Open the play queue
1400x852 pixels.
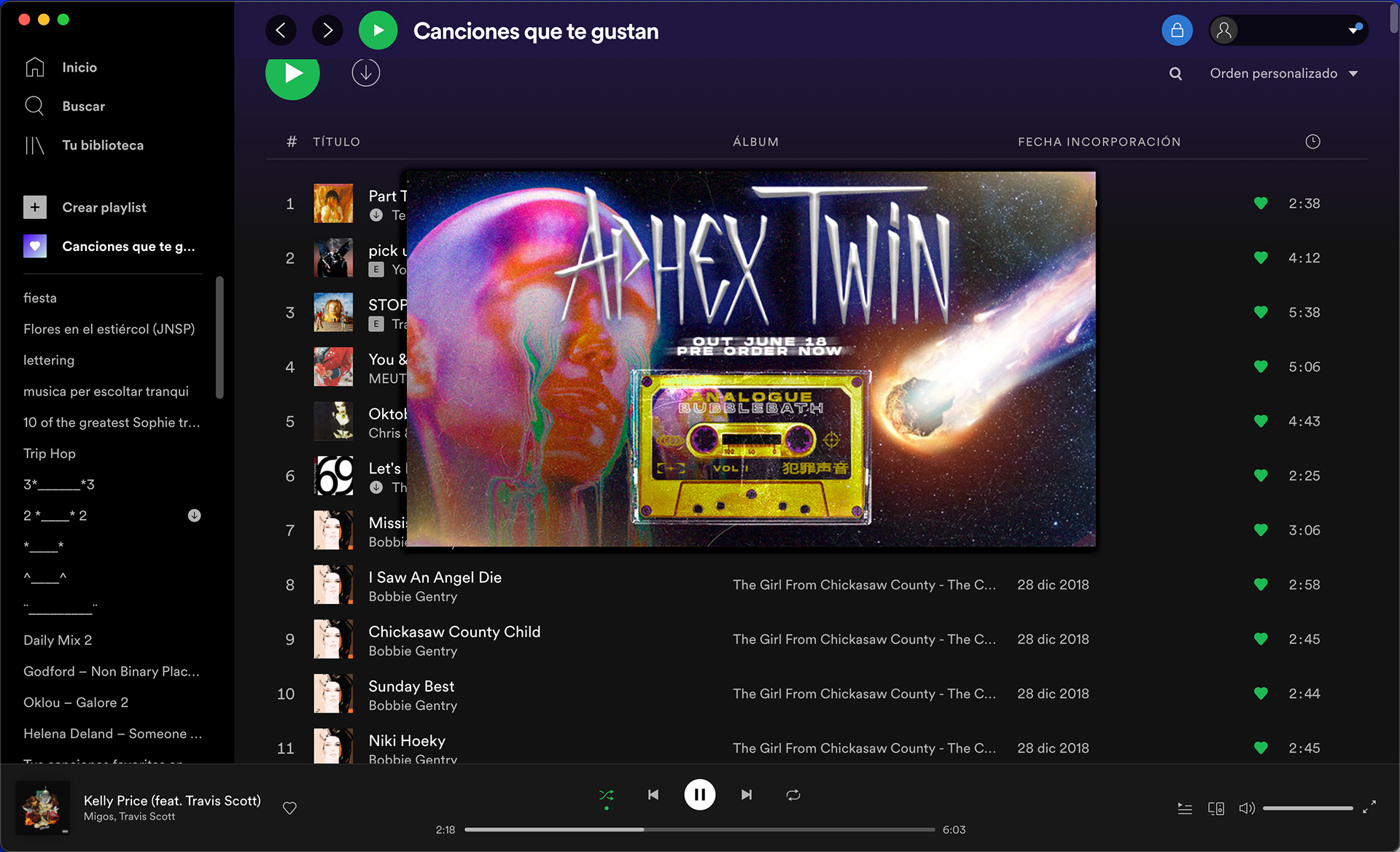pos(1185,808)
